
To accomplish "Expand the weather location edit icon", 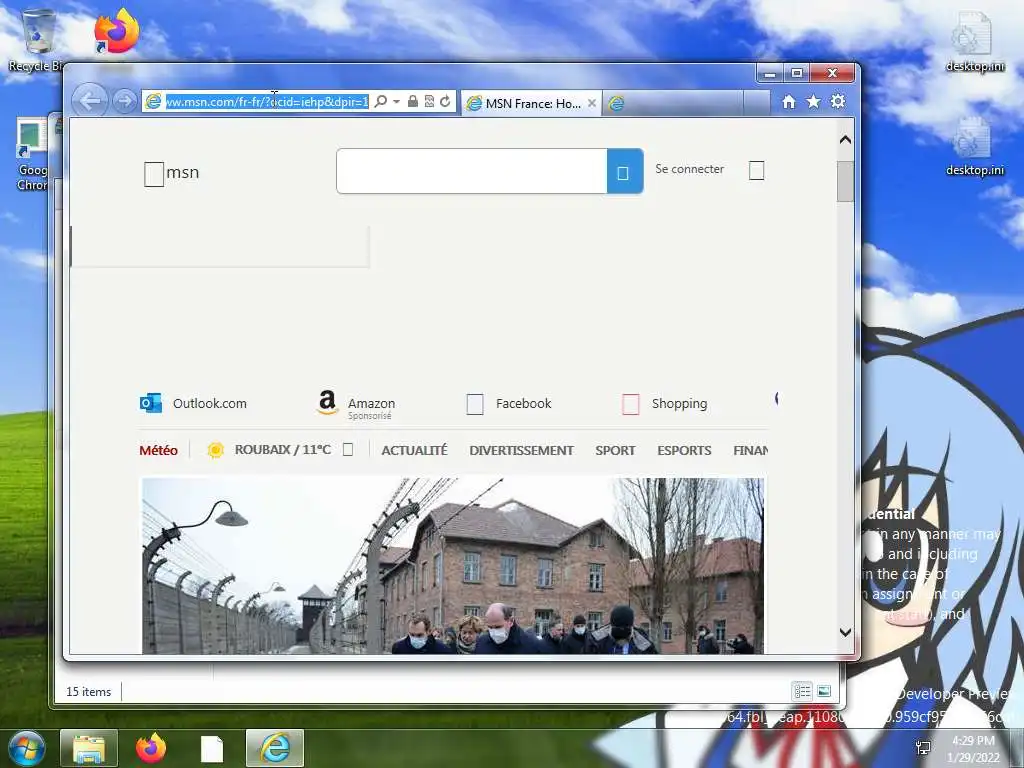I will (x=348, y=449).
